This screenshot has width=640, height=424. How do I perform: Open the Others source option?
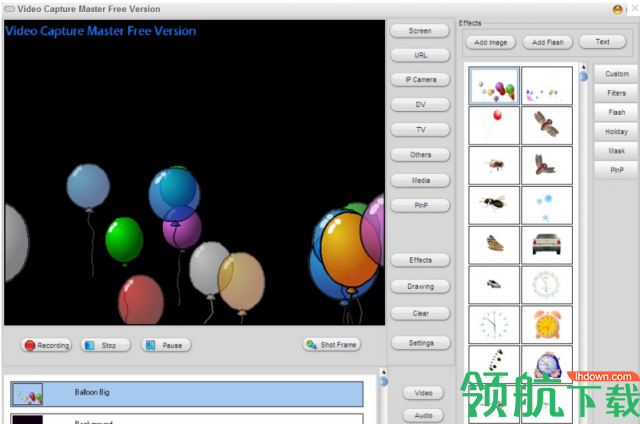point(420,155)
